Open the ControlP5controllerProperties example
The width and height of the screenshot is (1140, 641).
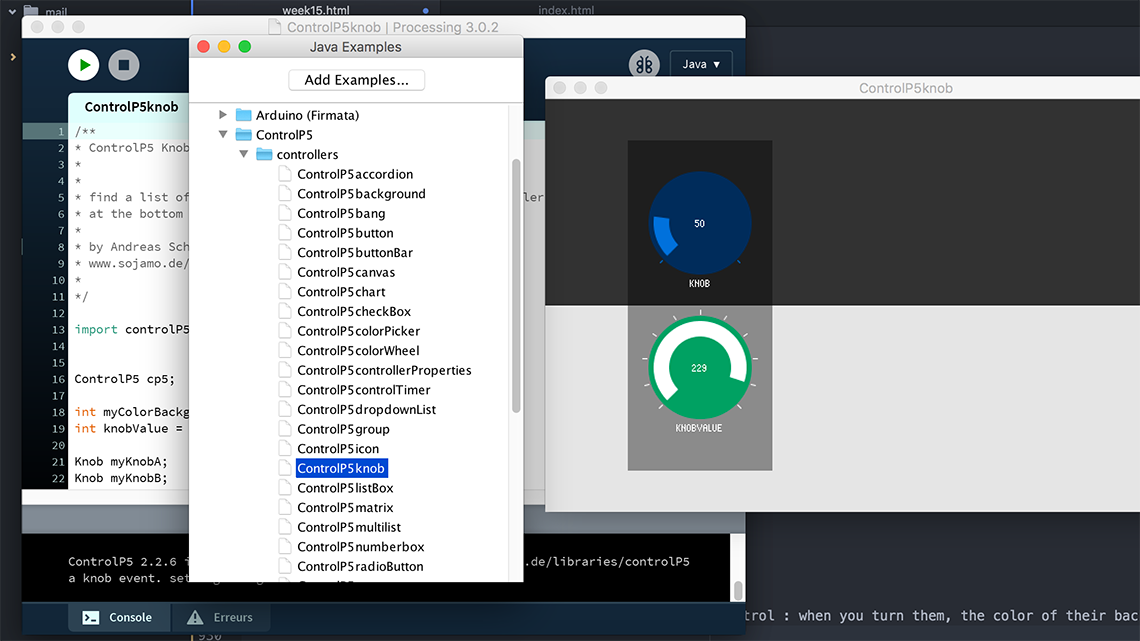384,370
